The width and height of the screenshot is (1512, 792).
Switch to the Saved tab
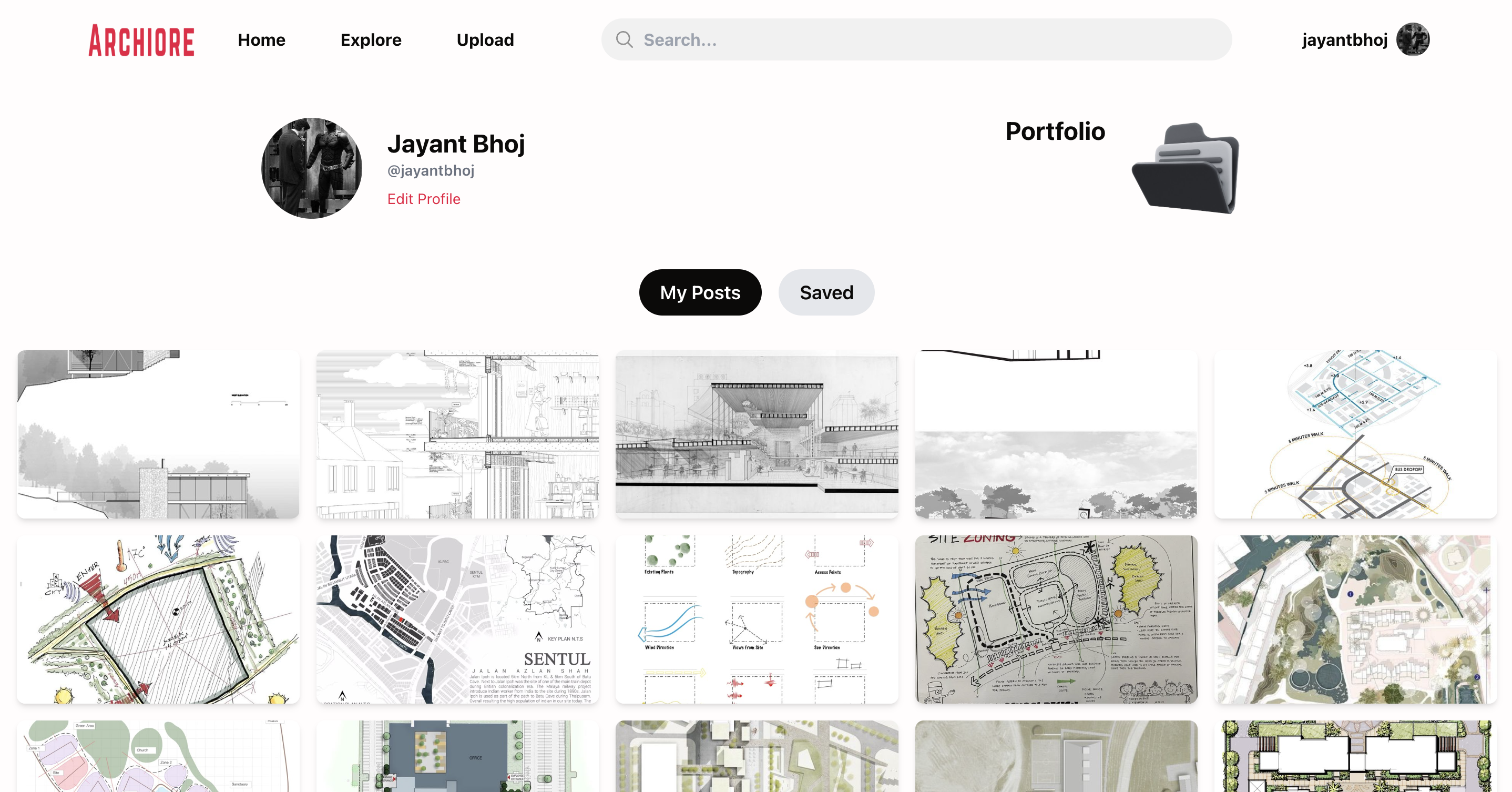(x=826, y=292)
